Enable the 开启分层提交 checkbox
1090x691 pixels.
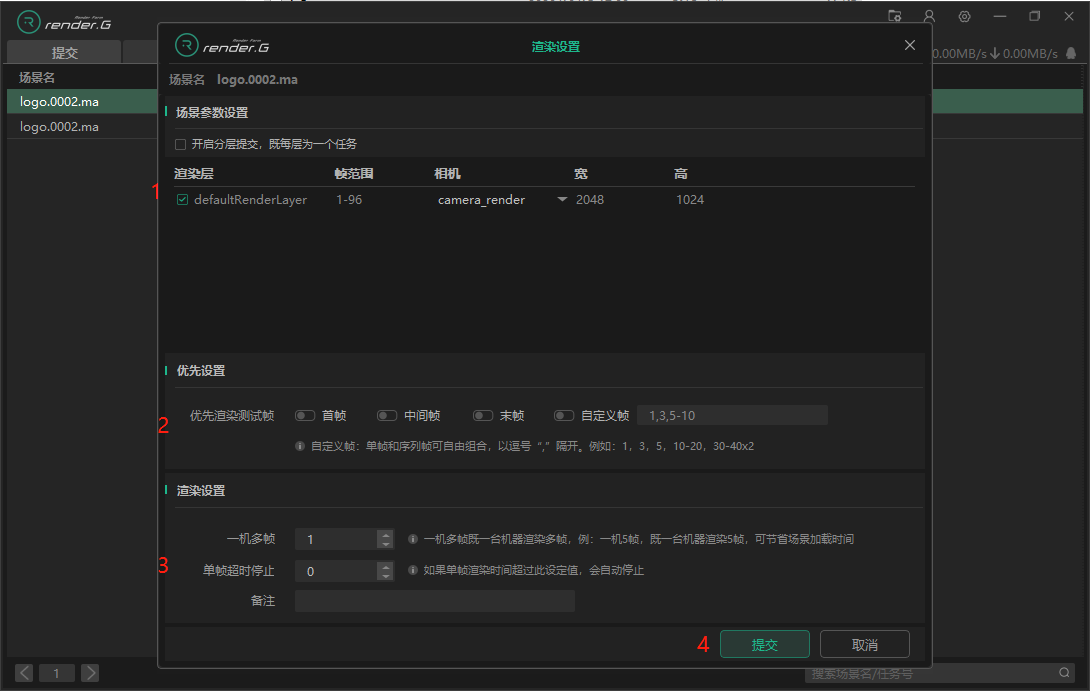(181, 144)
